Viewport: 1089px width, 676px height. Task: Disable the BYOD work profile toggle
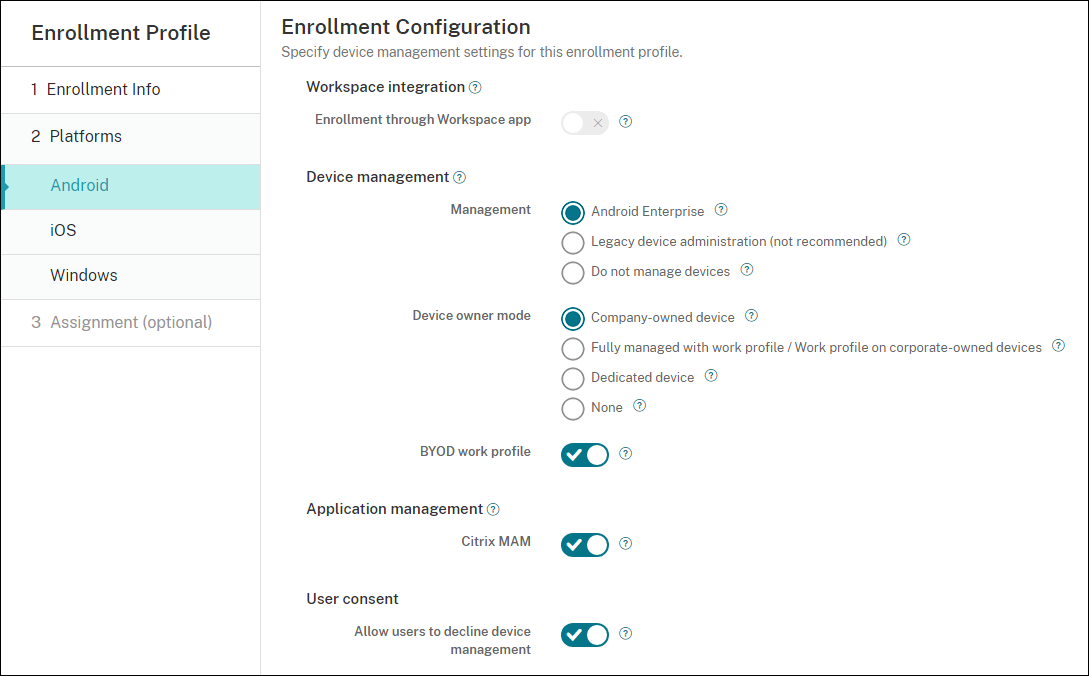(584, 454)
